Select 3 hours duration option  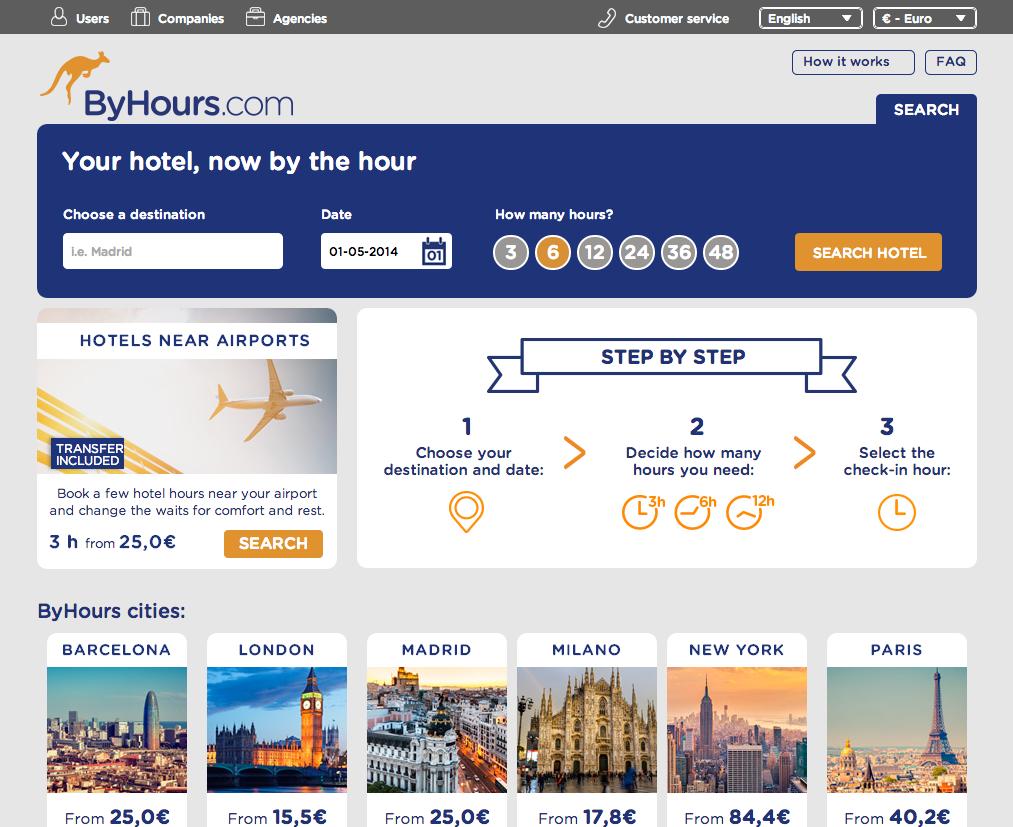pyautogui.click(x=511, y=252)
